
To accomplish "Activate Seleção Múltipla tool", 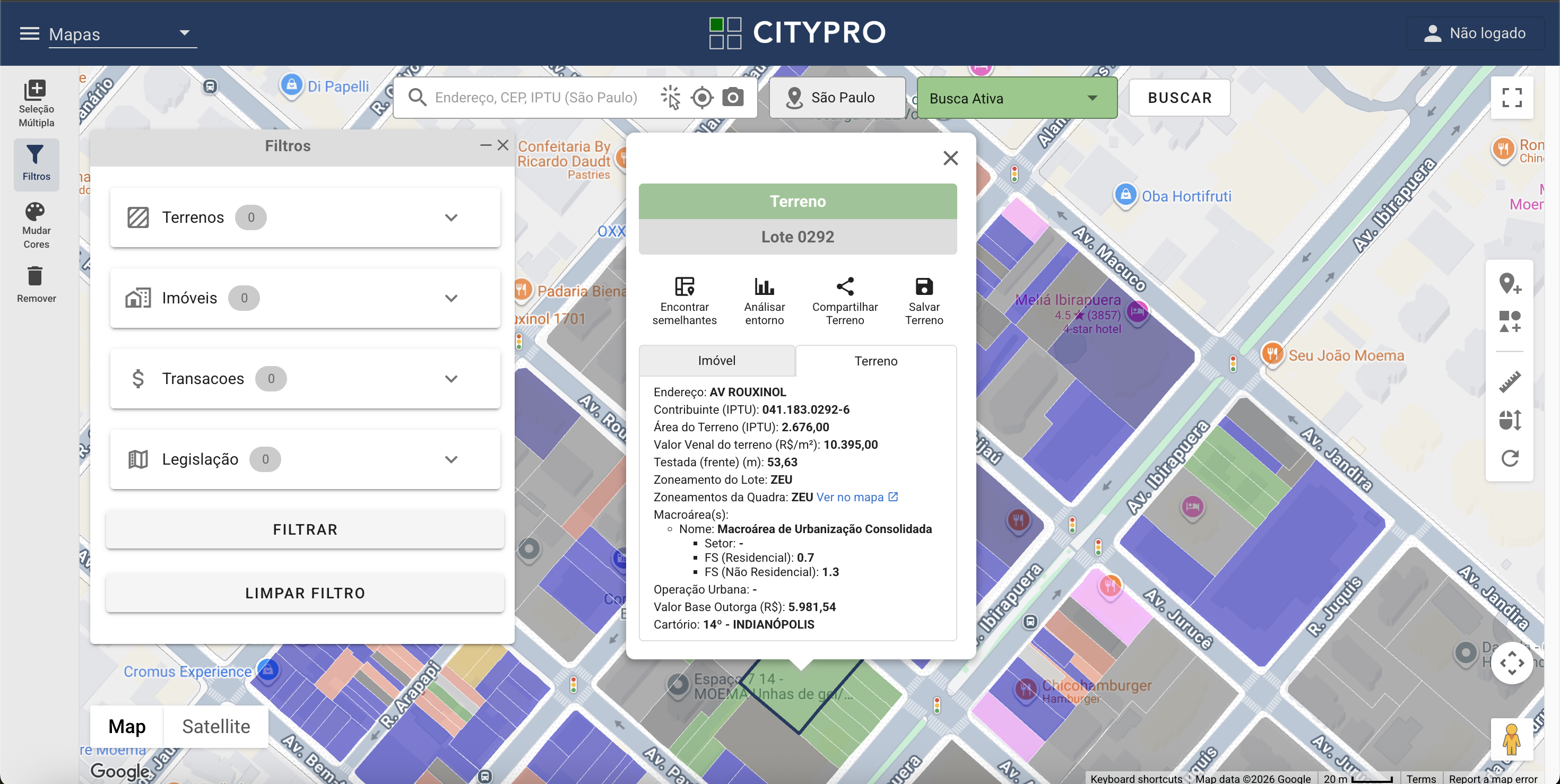I will [x=36, y=104].
